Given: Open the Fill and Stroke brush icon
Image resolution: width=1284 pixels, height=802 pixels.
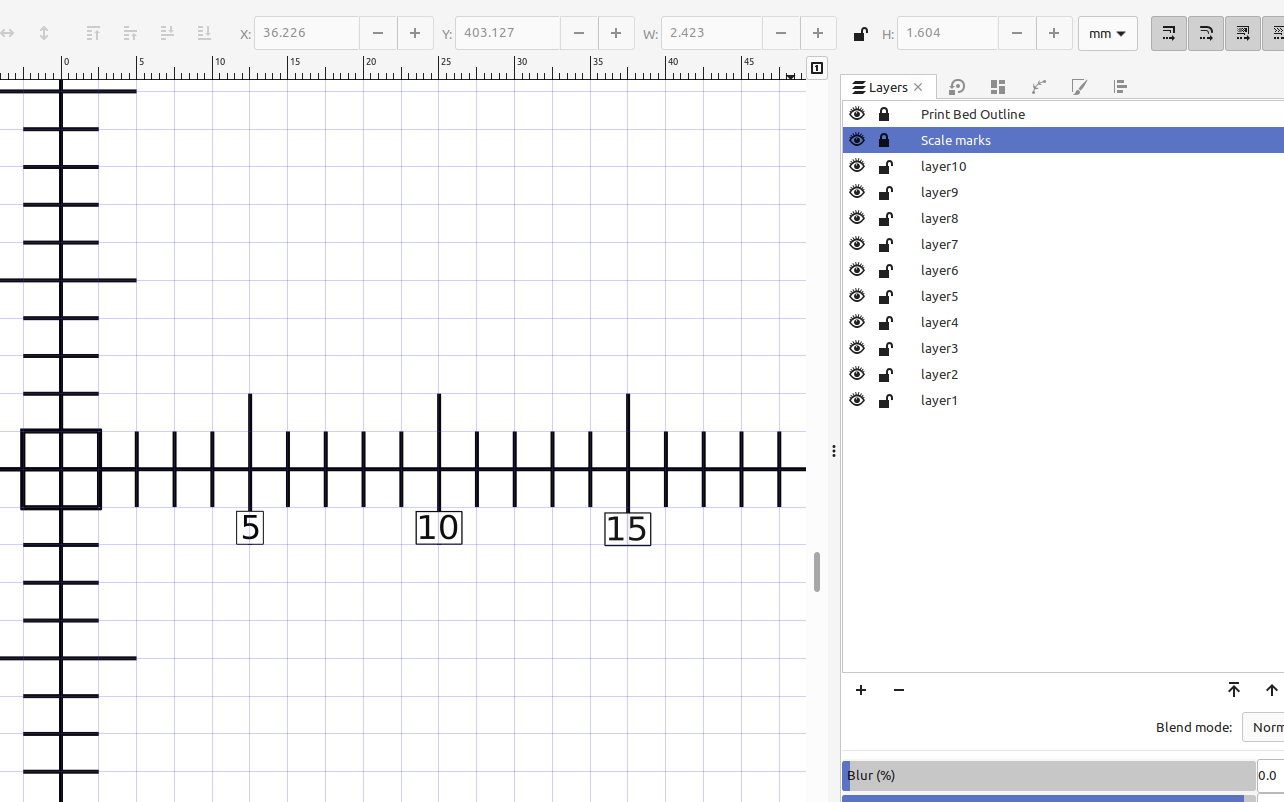Looking at the screenshot, I should coord(1079,87).
